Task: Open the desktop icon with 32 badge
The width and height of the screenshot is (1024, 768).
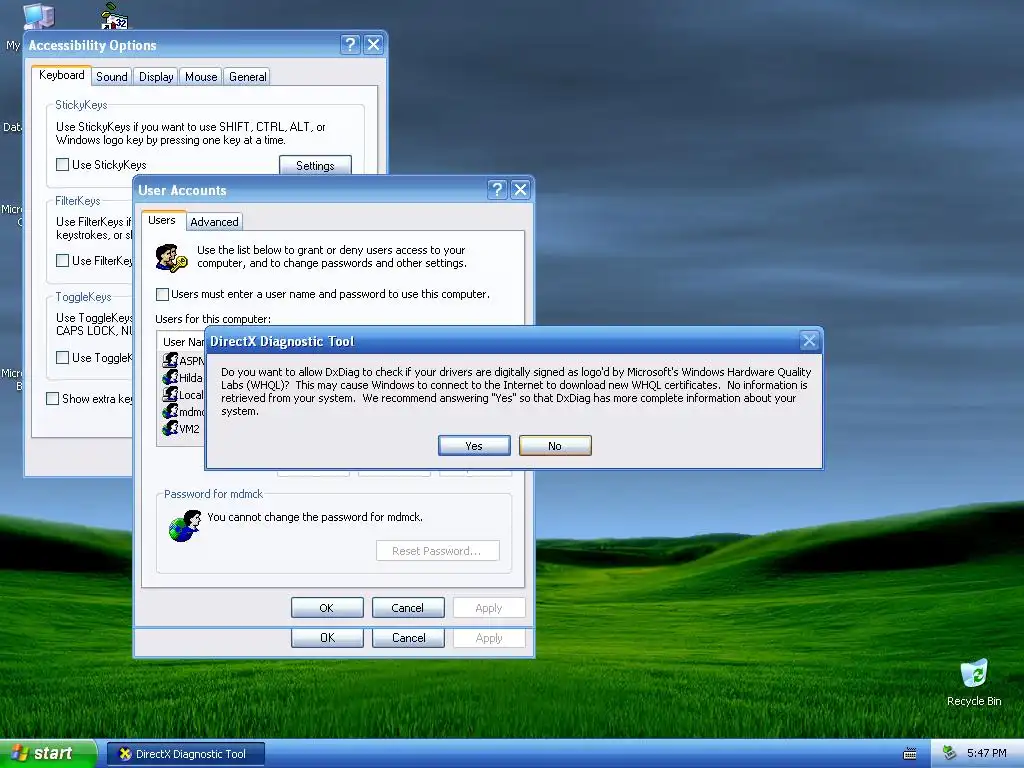Action: coord(115,16)
